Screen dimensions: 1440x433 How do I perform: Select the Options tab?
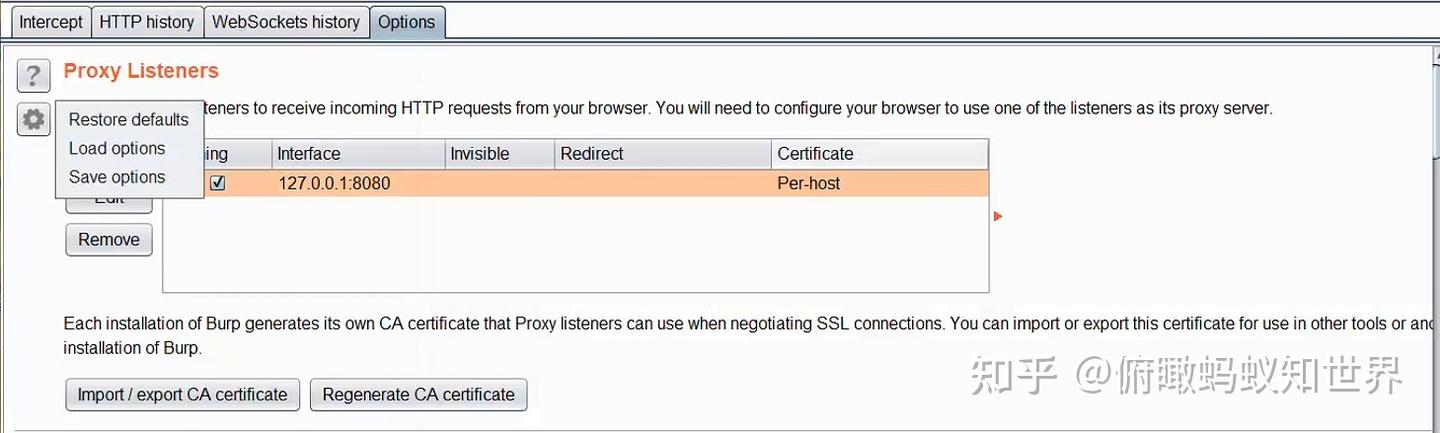coord(406,22)
